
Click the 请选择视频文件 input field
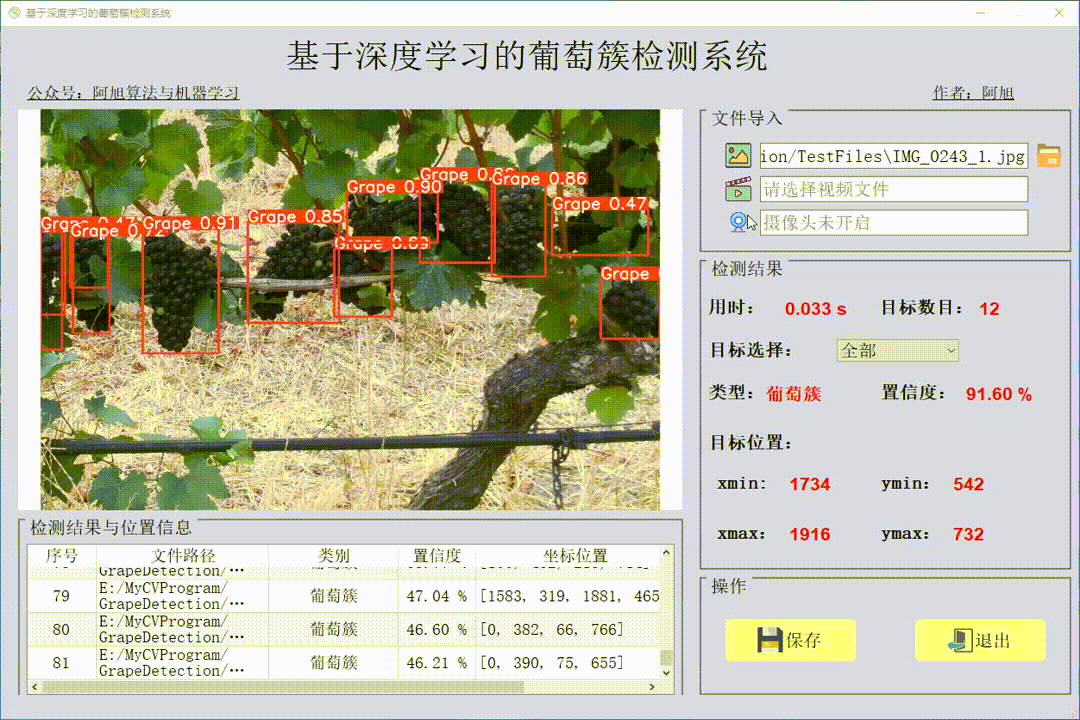[x=893, y=189]
